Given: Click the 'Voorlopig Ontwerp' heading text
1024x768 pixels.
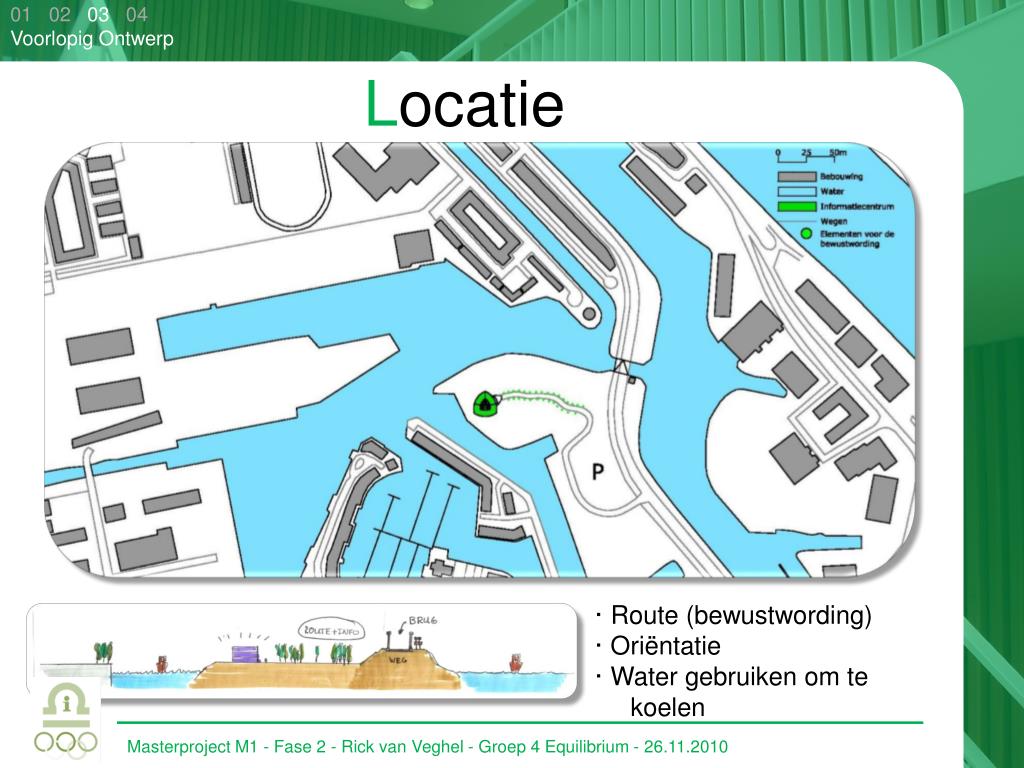Looking at the screenshot, I should pos(92,39).
